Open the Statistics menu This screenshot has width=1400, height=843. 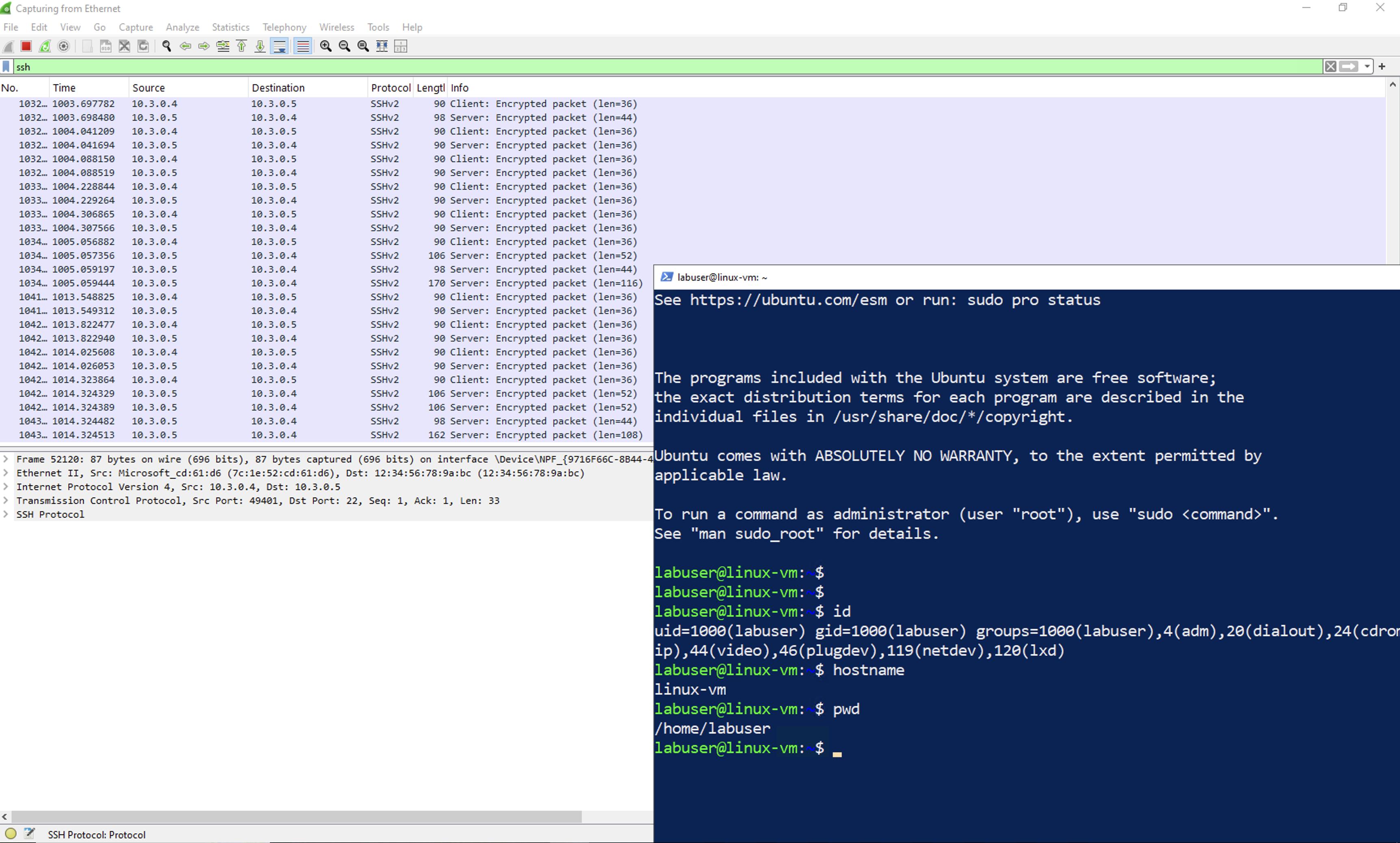(x=230, y=27)
